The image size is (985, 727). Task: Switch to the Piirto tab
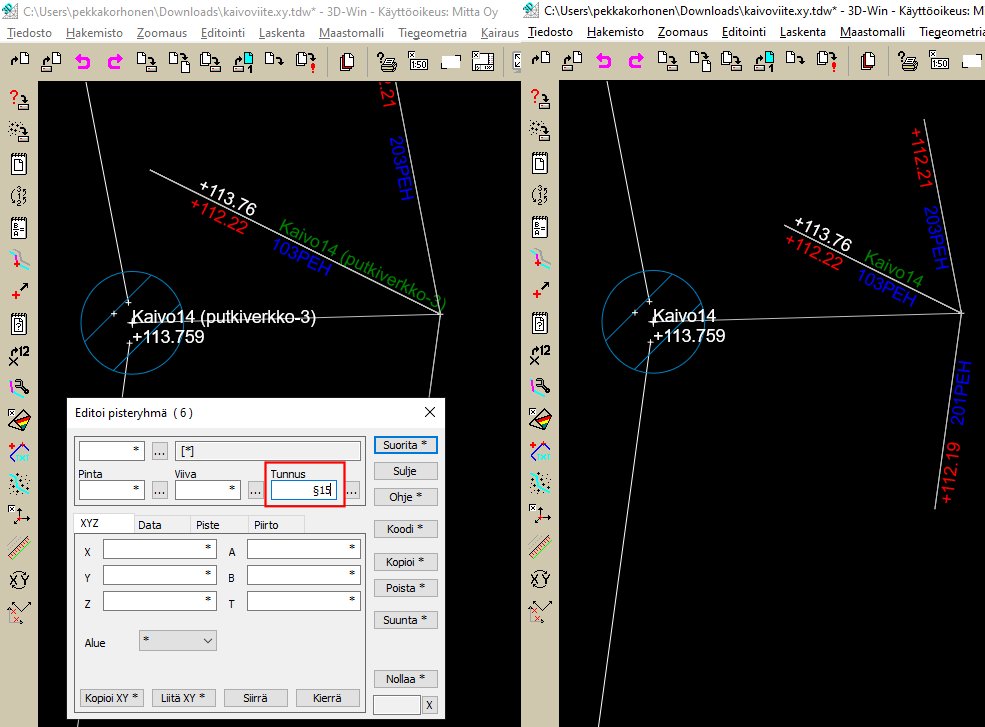267,524
